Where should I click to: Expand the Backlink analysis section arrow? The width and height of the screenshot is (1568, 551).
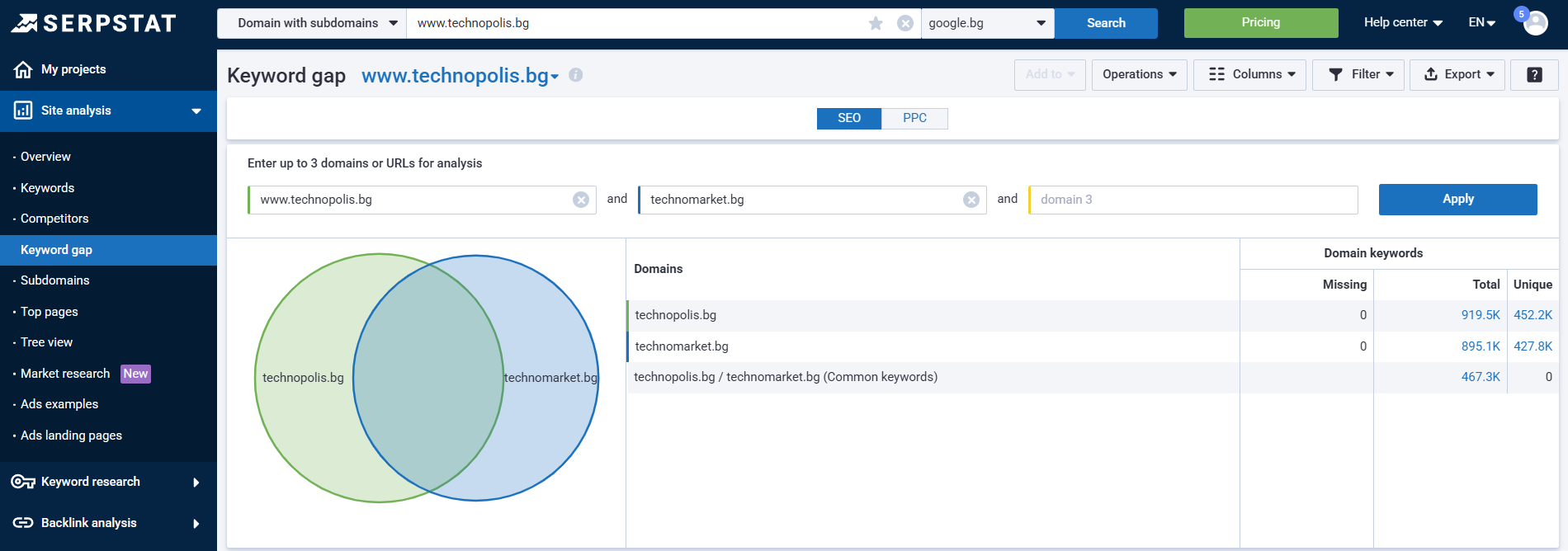pos(196,524)
